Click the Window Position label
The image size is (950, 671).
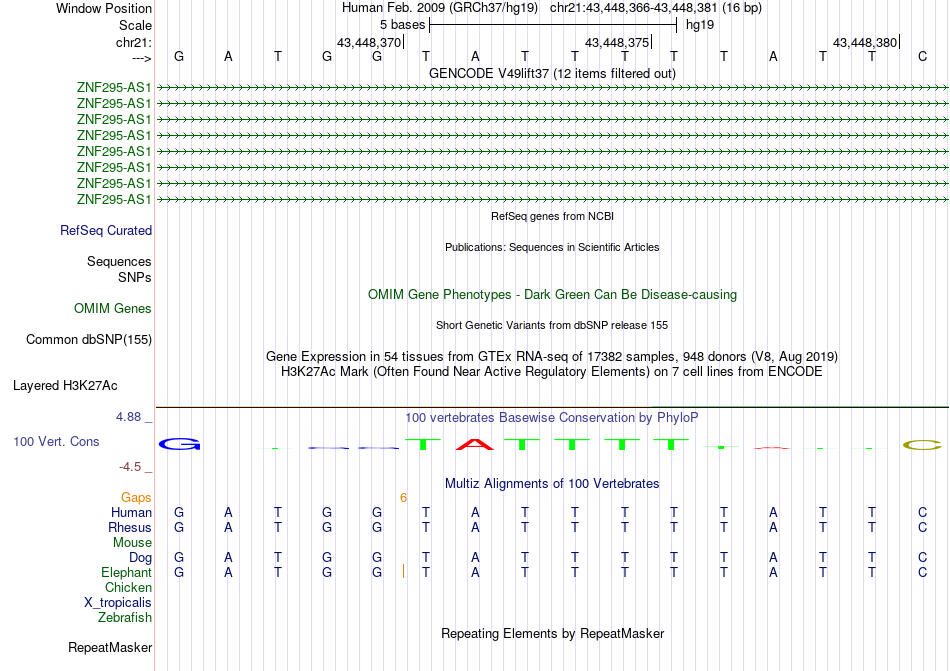point(104,8)
